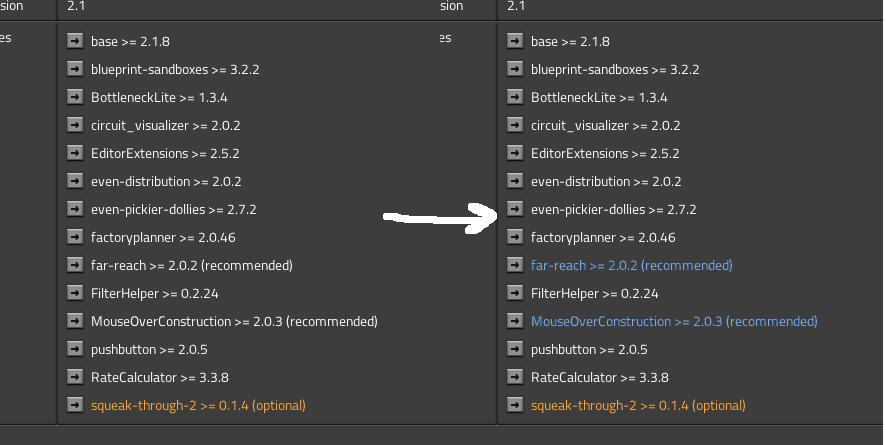Click arrow icon beside blueprint-sandboxes in right list
This screenshot has width=886, height=445.
515,69
